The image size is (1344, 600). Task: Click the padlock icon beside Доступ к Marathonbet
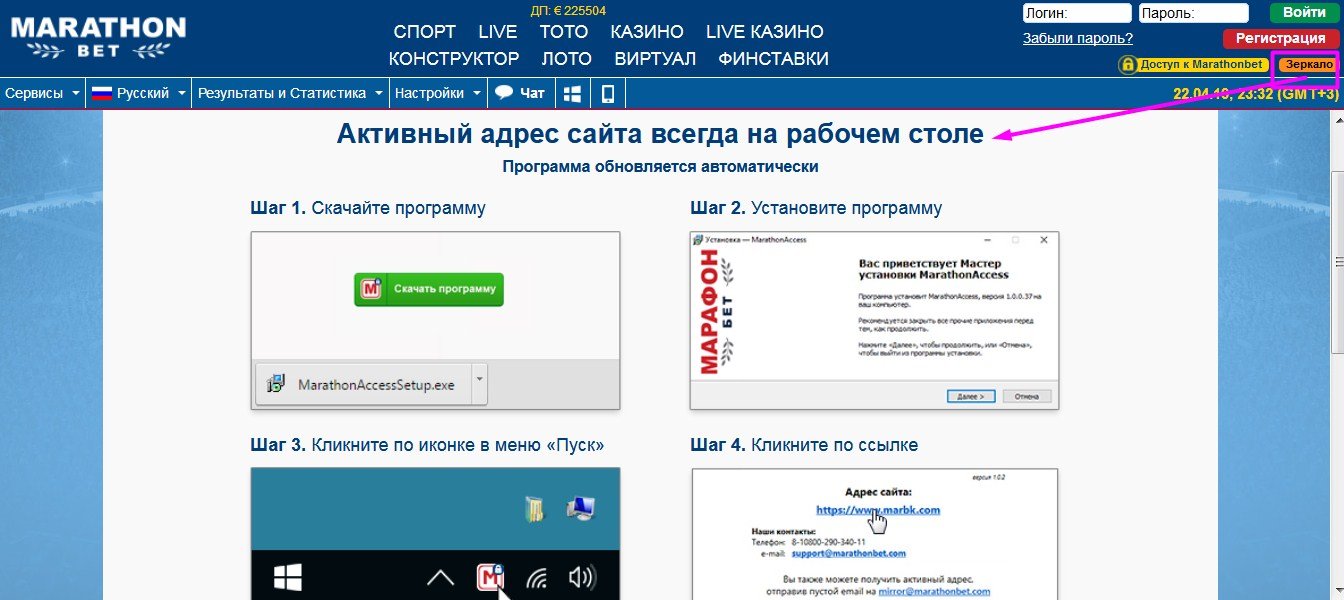pos(1128,64)
